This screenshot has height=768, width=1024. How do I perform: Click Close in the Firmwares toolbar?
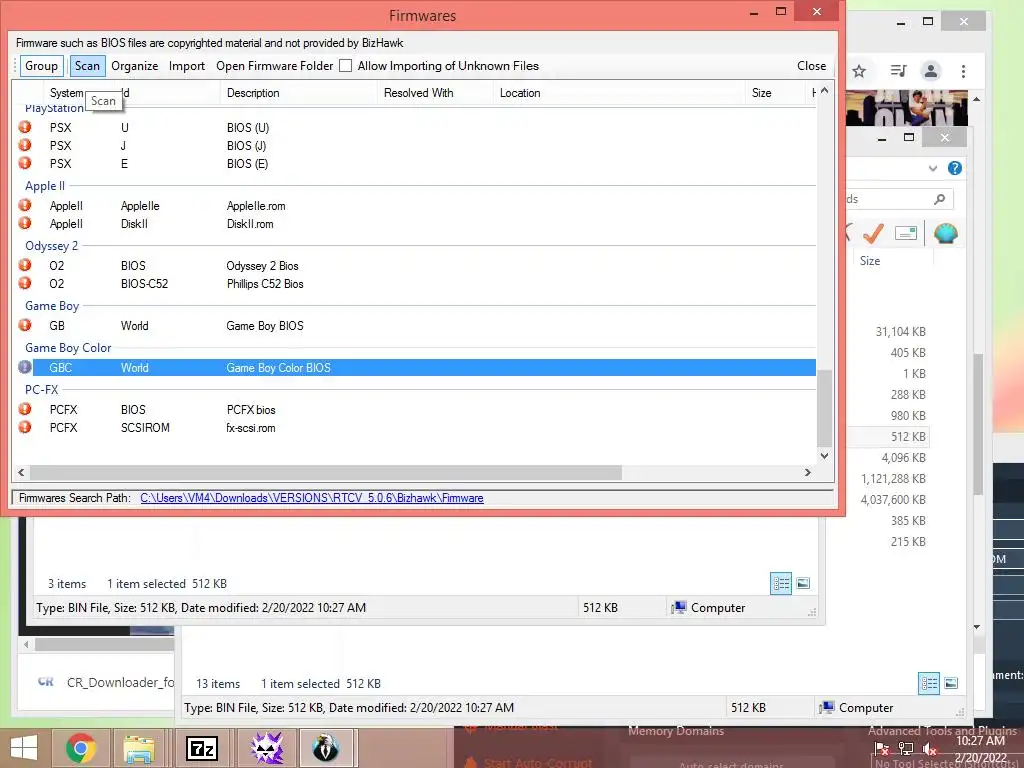click(x=811, y=65)
